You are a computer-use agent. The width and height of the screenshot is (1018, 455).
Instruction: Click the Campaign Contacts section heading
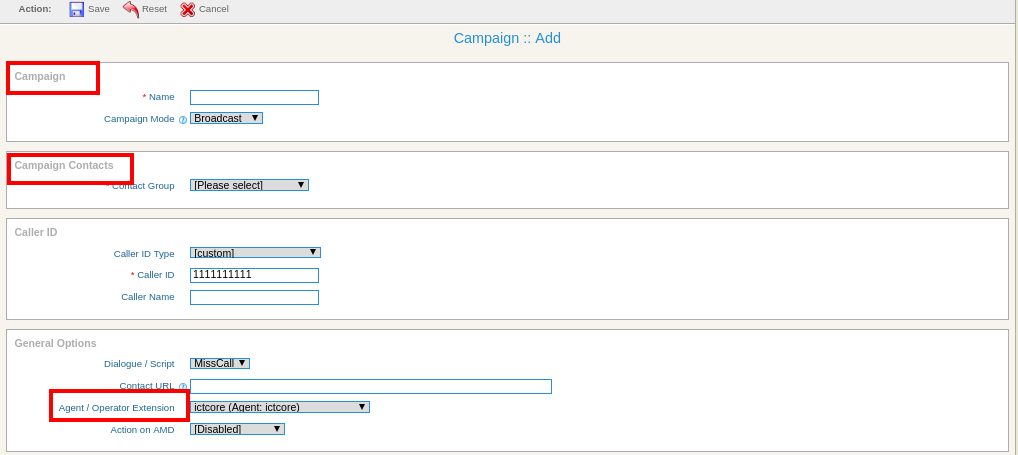(x=64, y=166)
